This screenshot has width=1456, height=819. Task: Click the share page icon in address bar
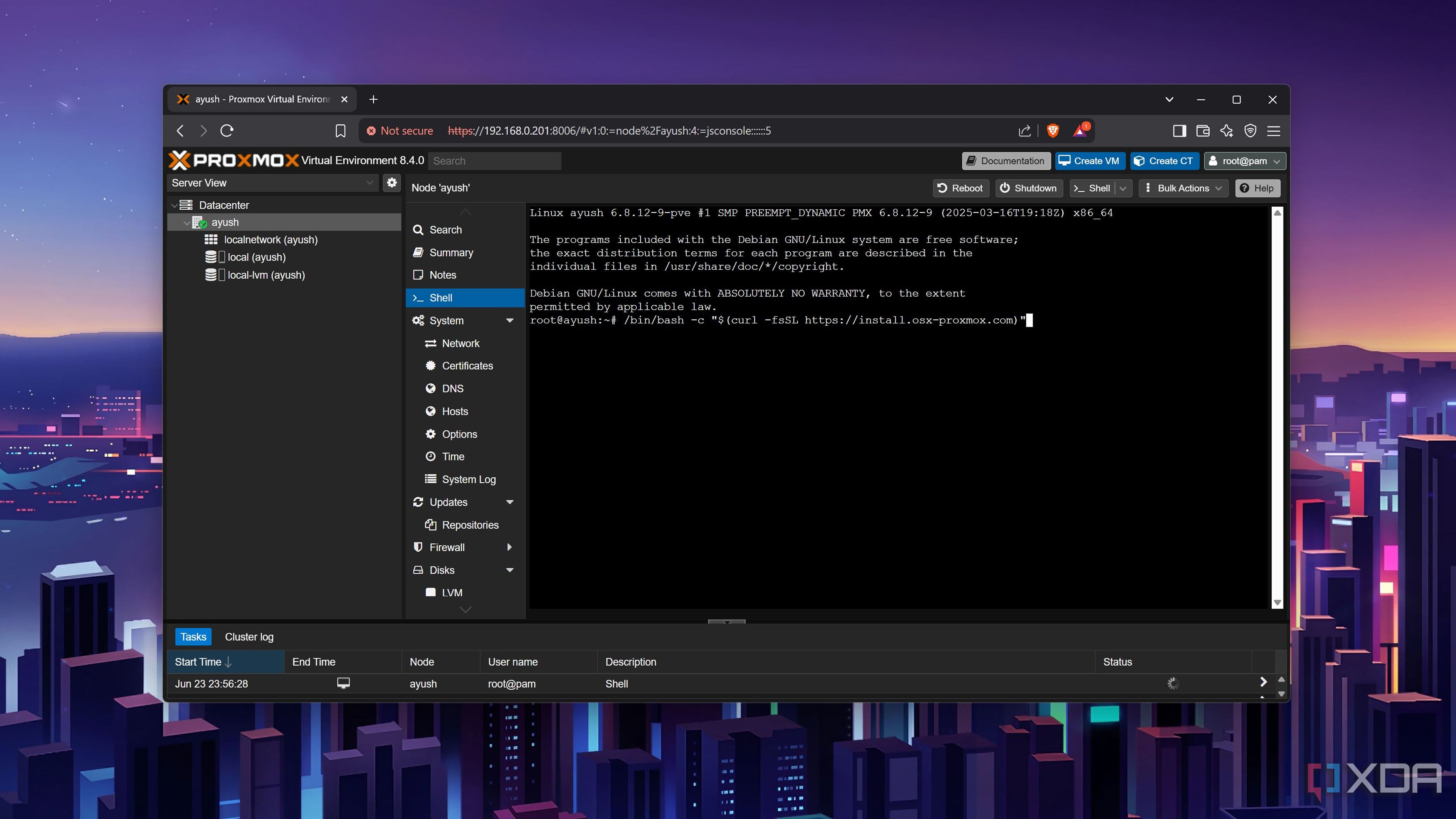(x=1024, y=130)
